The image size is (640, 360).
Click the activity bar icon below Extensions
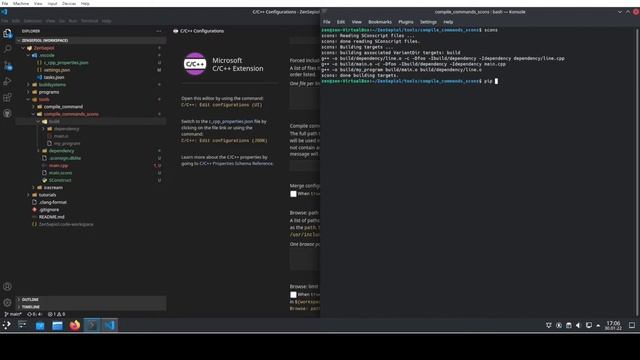tap(7, 113)
